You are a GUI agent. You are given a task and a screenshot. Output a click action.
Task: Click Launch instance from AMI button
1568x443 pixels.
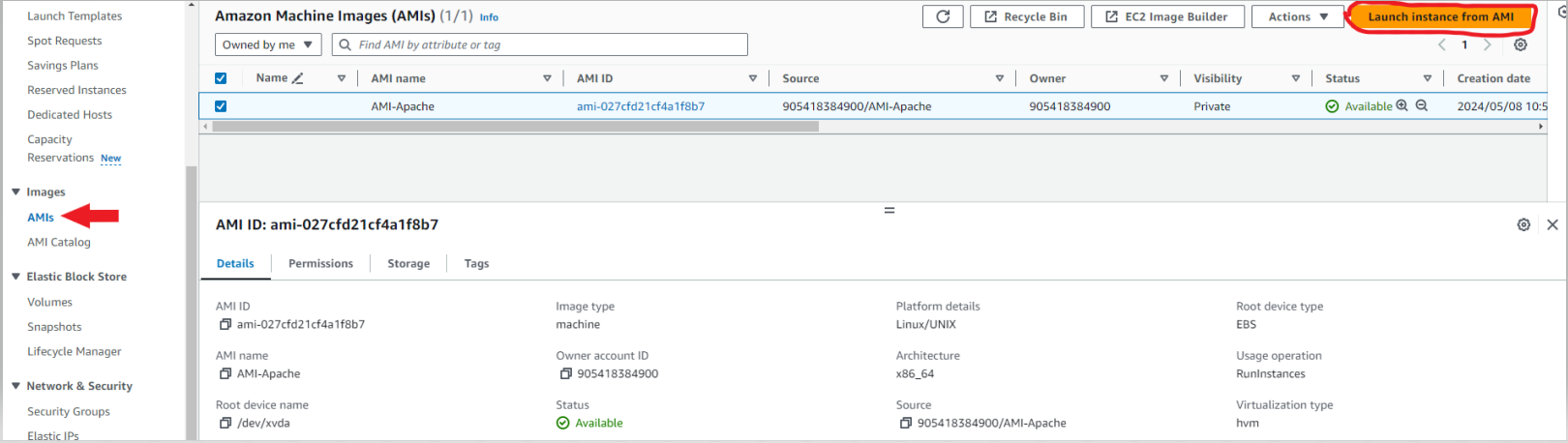point(1440,16)
